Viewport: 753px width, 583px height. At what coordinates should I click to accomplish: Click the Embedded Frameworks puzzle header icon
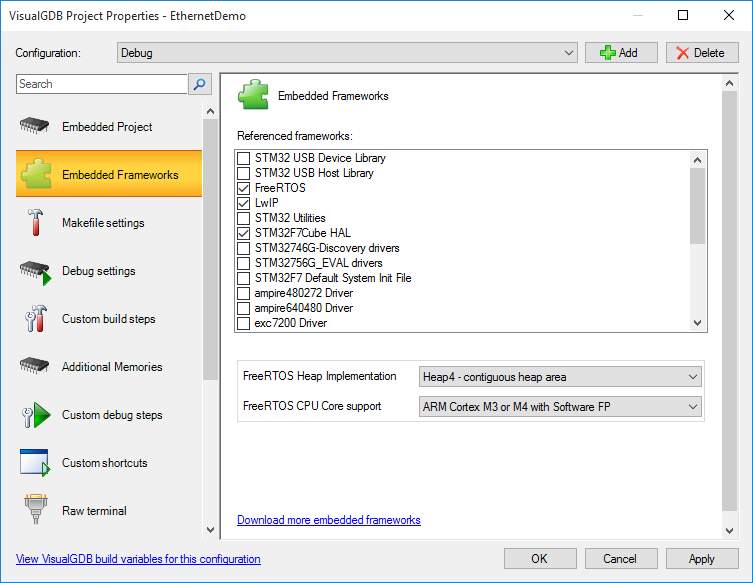(x=253, y=95)
